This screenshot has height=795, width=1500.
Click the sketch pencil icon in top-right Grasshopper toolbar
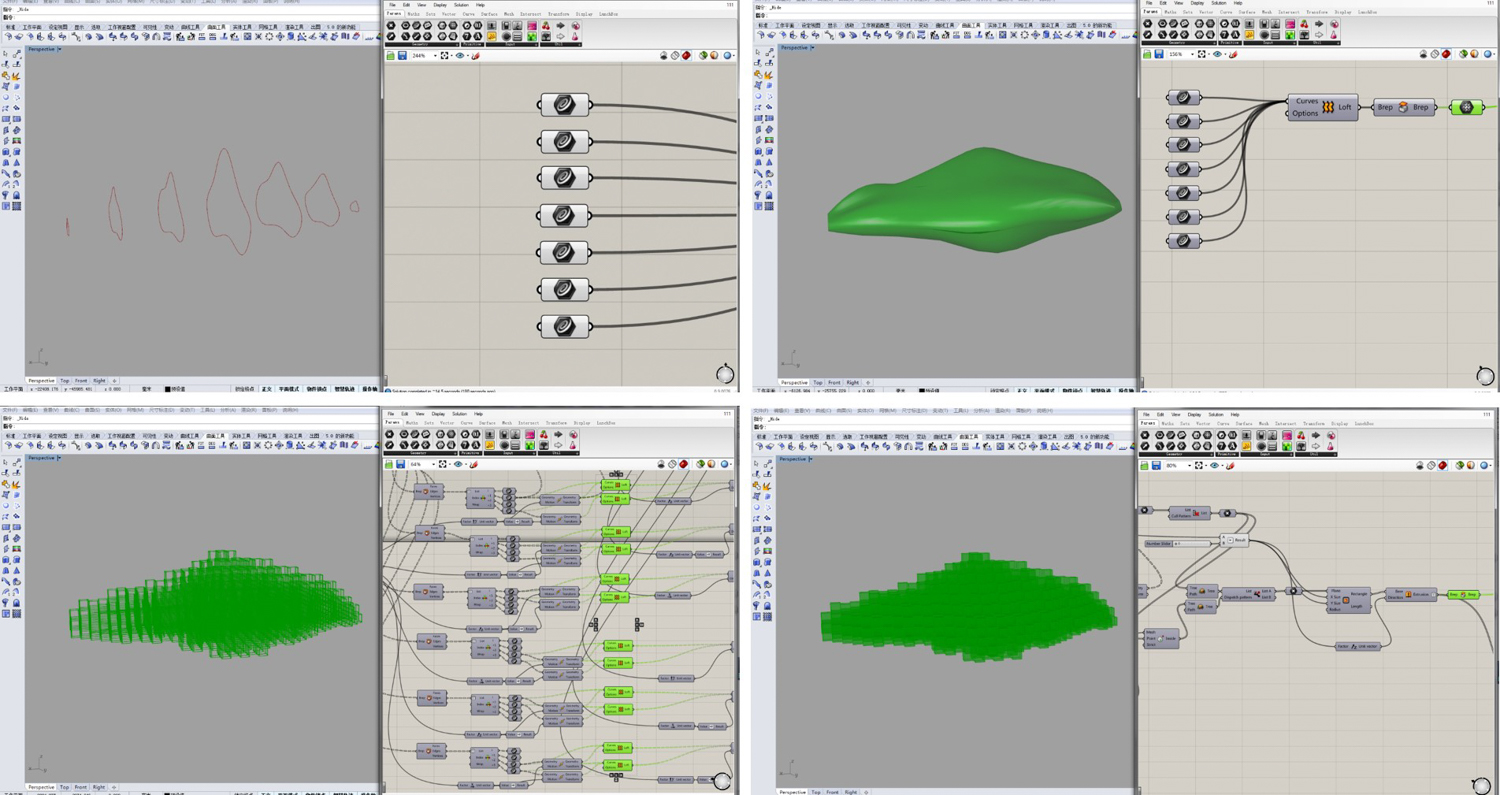coord(1232,54)
